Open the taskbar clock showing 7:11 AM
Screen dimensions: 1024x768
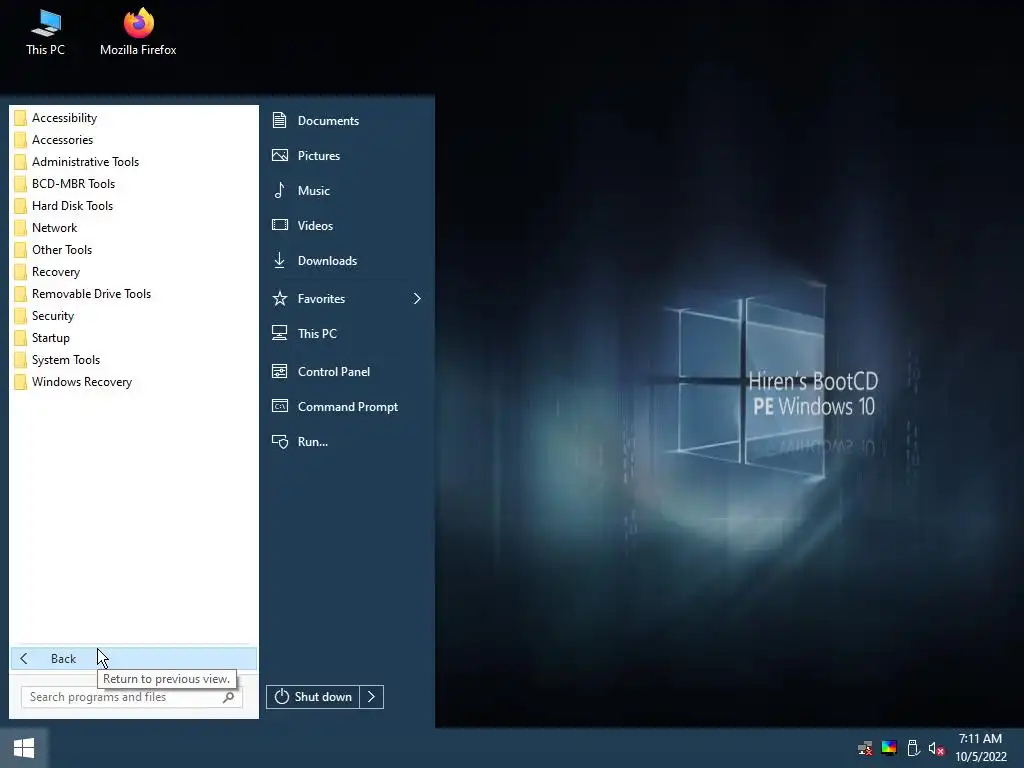pyautogui.click(x=981, y=748)
